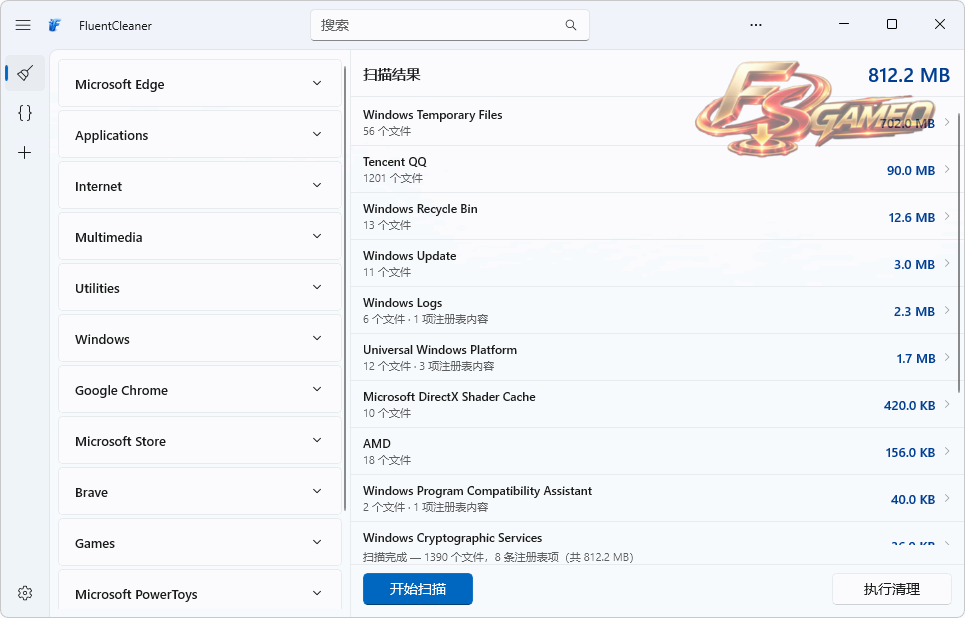Click chevron on Program Compatibility Assistant row
The height and width of the screenshot is (618, 965).
pos(947,498)
